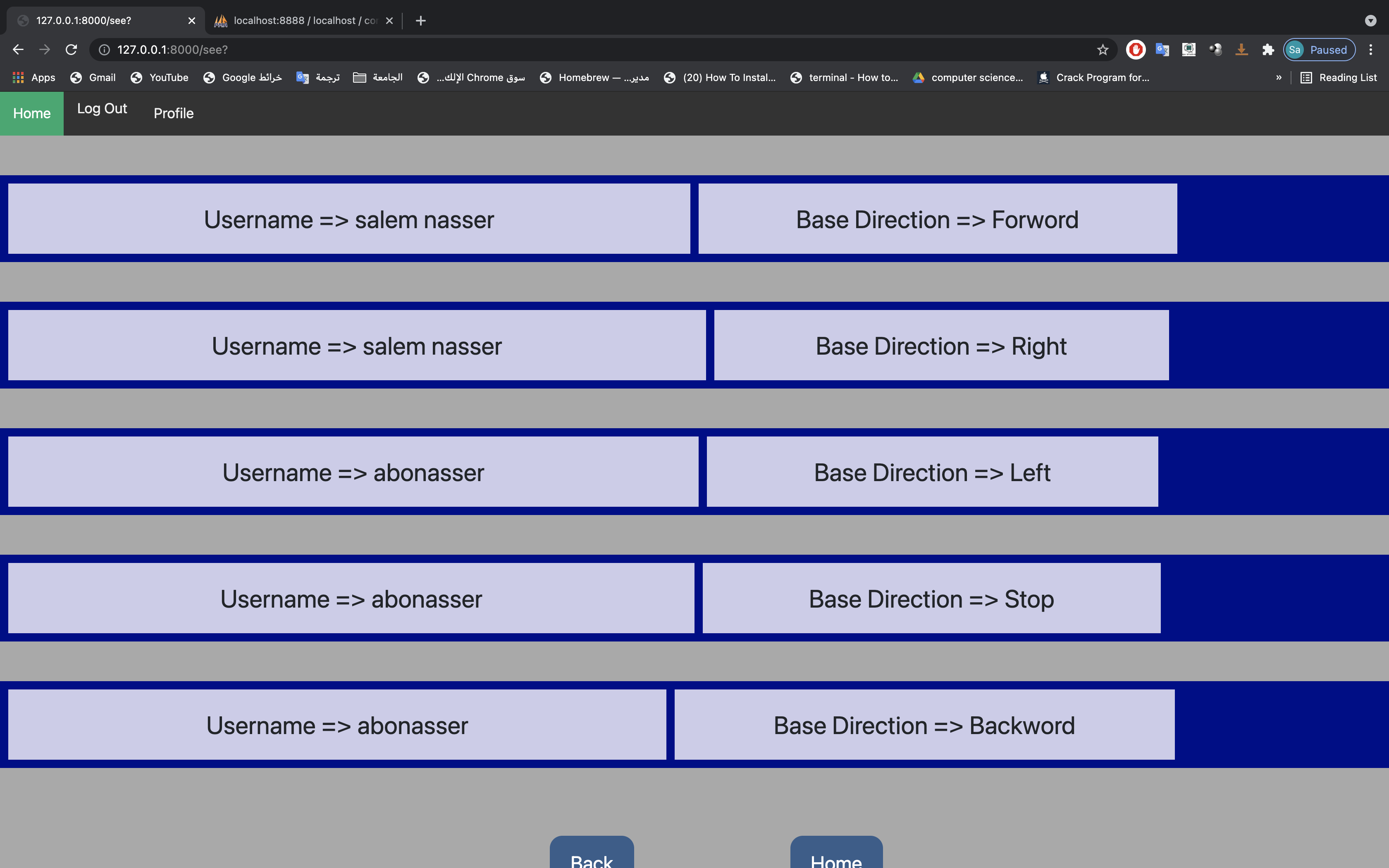Open the Apps grid in the bookmarks bar
This screenshot has width=1389, height=868.
point(34,78)
